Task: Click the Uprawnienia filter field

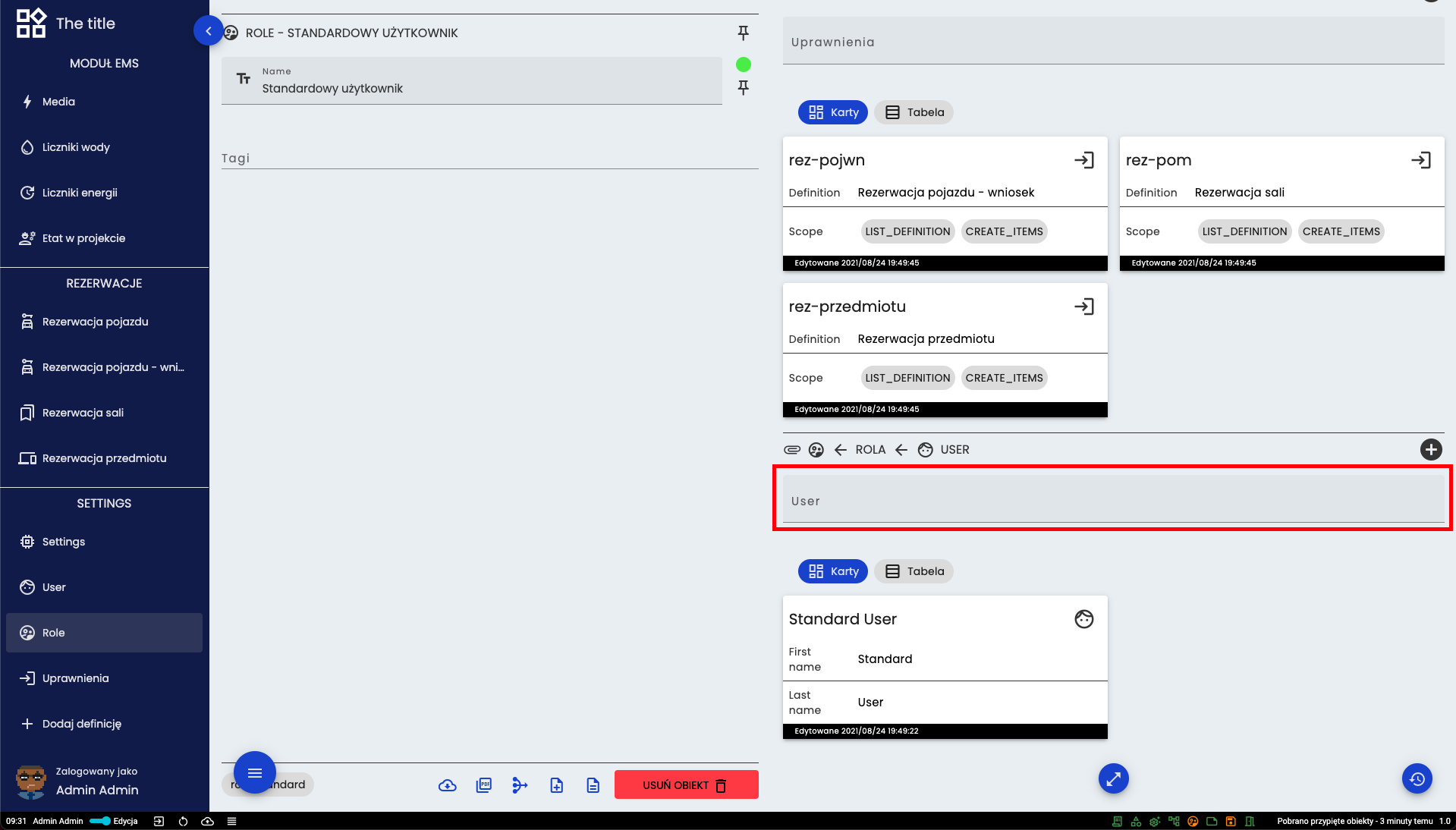Action: click(x=1114, y=42)
